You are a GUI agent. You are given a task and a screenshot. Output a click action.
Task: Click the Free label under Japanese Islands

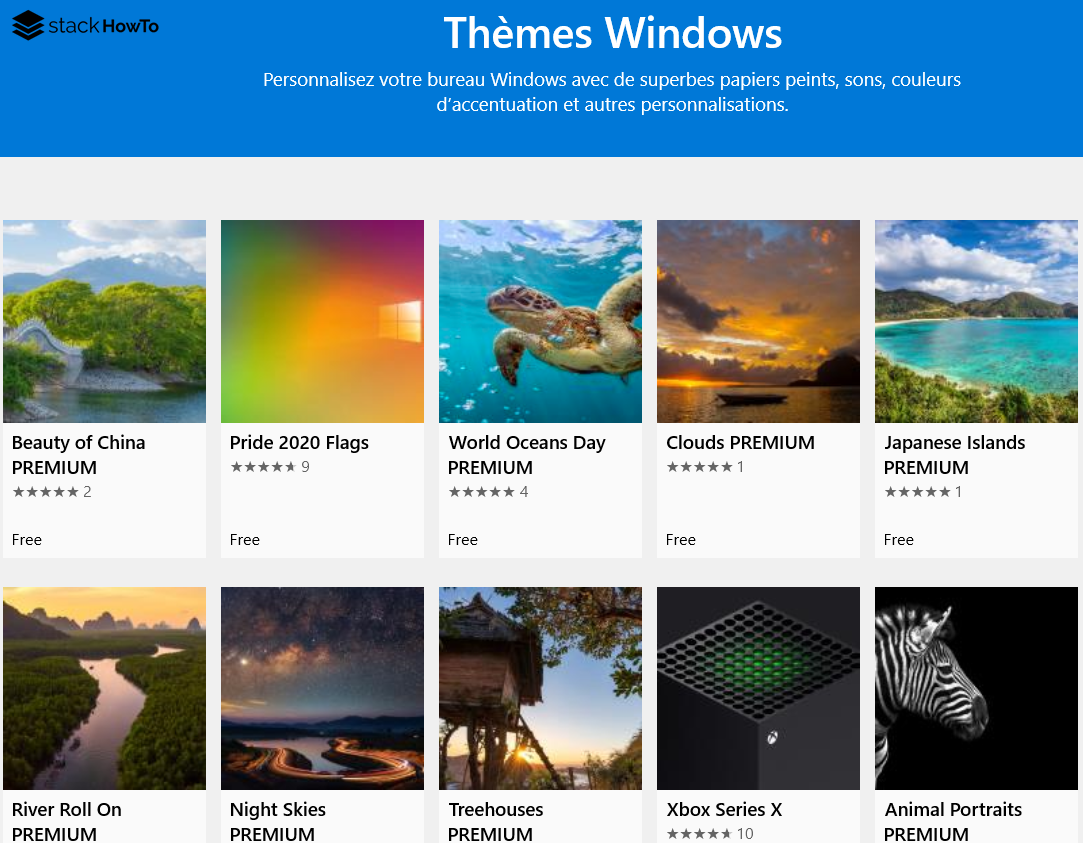coord(898,539)
